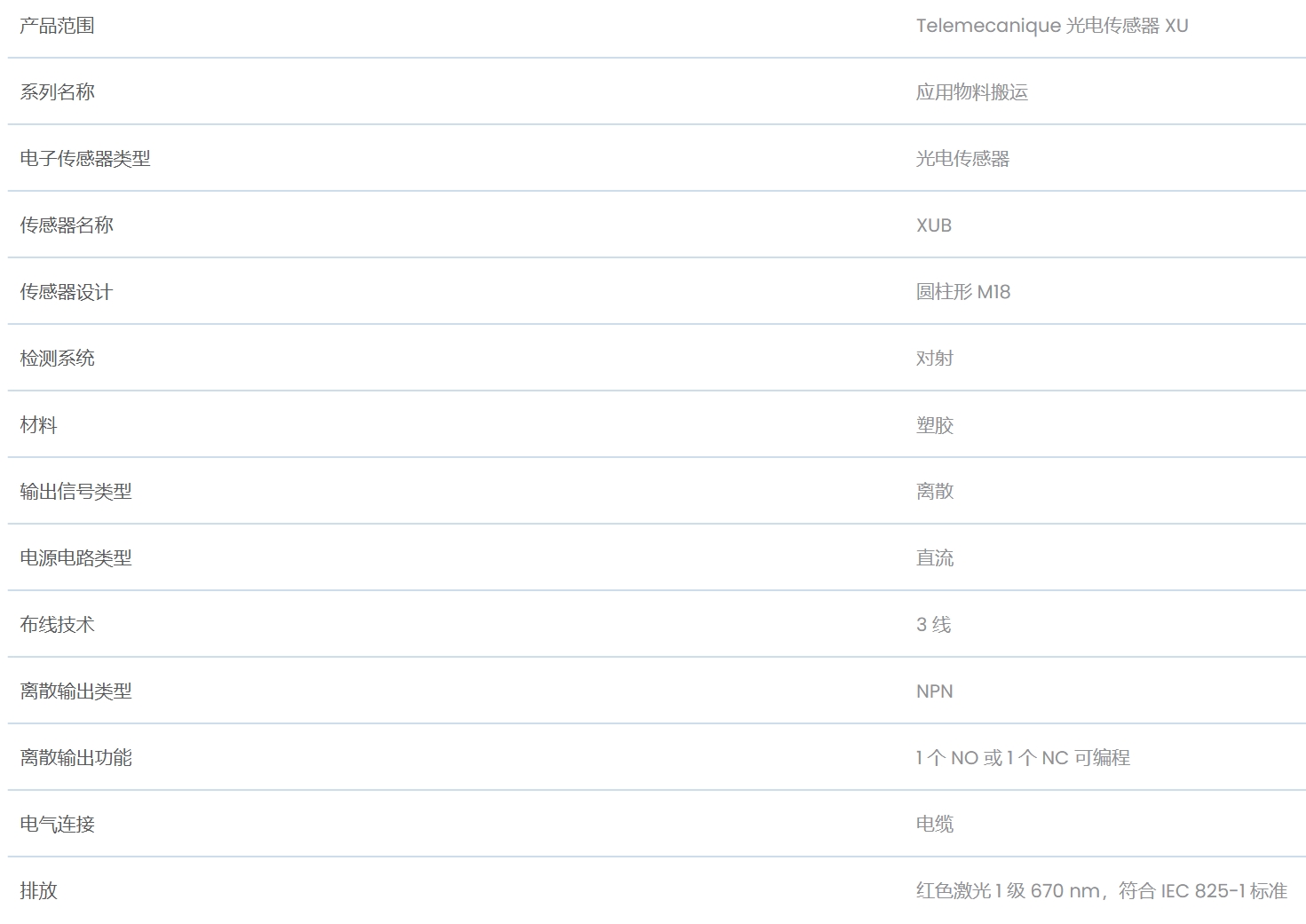Select the 对射 detection value
The width and height of the screenshot is (1306, 924).
(x=935, y=359)
